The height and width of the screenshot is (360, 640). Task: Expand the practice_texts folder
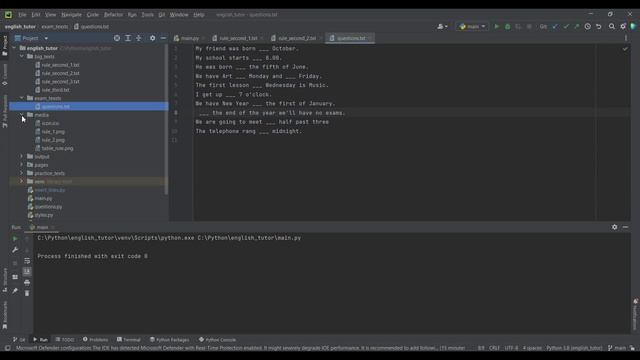pyautogui.click(x=22, y=173)
